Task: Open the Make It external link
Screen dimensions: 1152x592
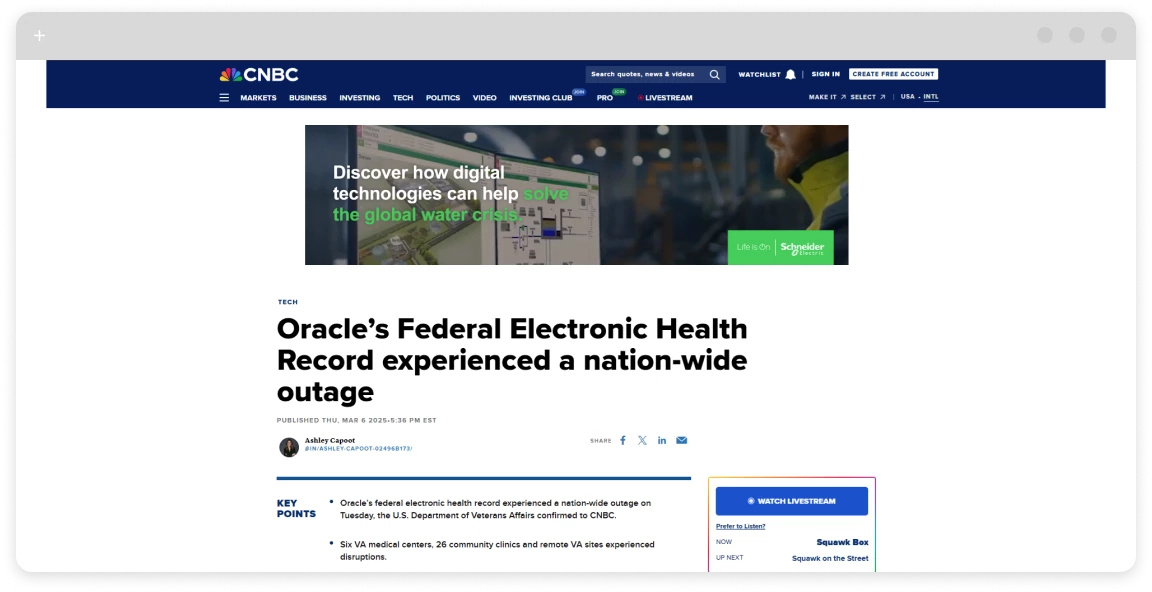Action: pos(827,97)
